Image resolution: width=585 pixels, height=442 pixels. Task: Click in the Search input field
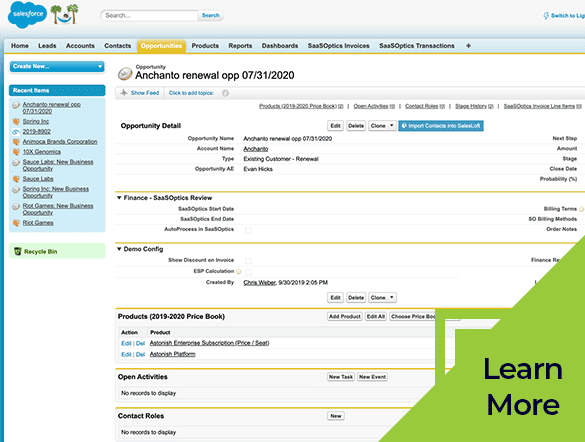click(149, 15)
